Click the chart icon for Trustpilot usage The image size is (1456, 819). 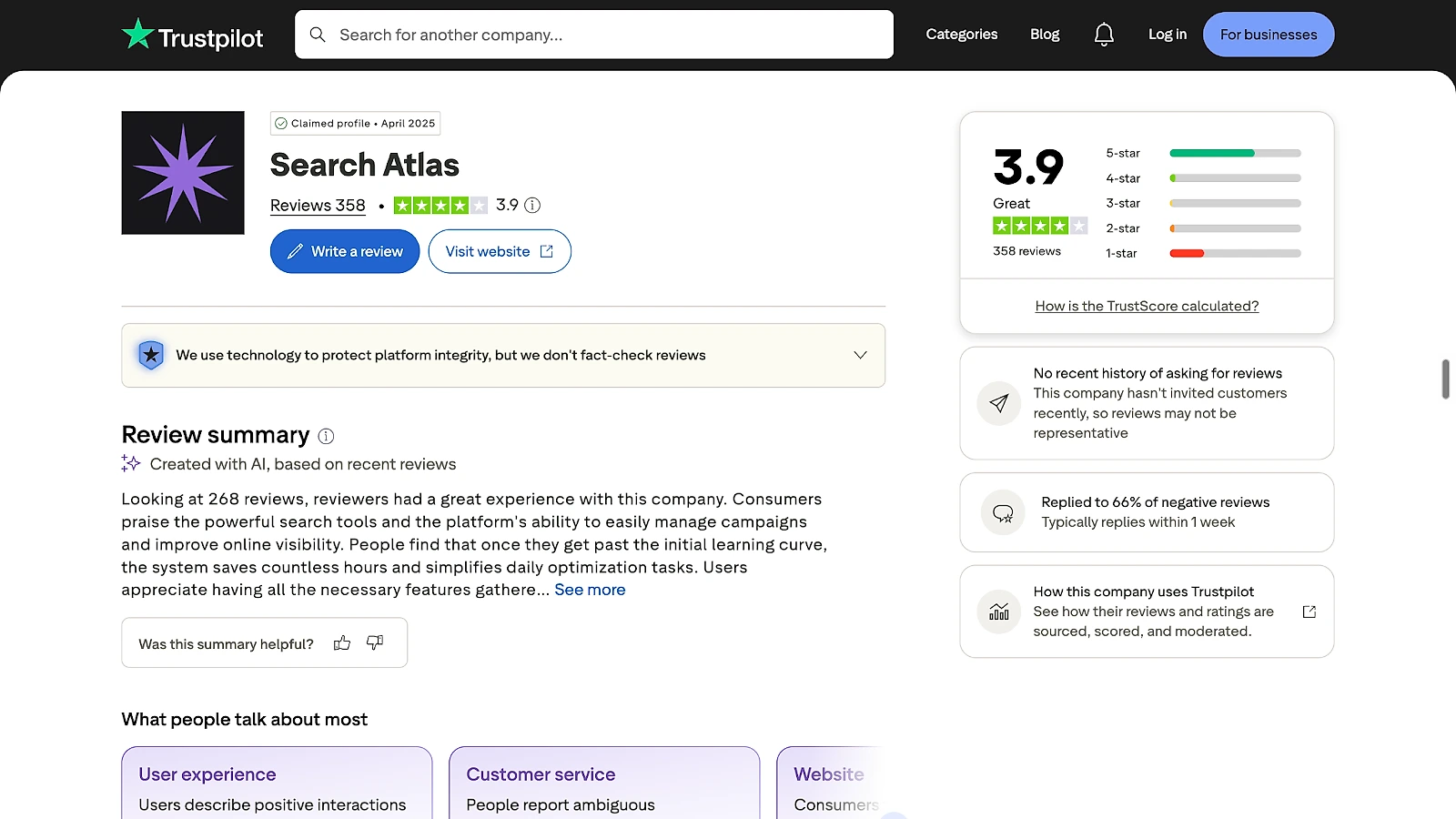[999, 612]
